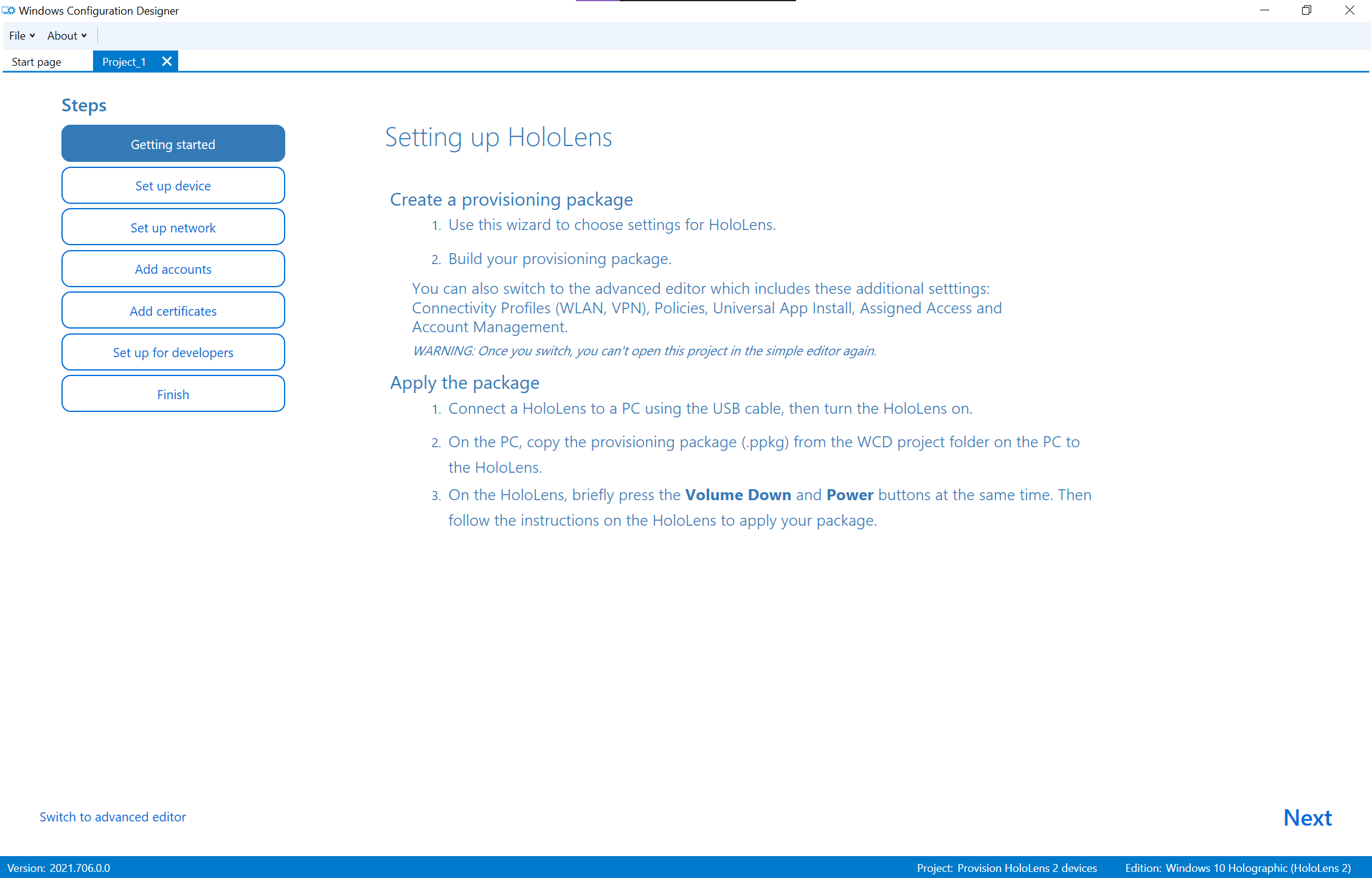Select the Set up network step
1372x878 pixels.
(173, 227)
